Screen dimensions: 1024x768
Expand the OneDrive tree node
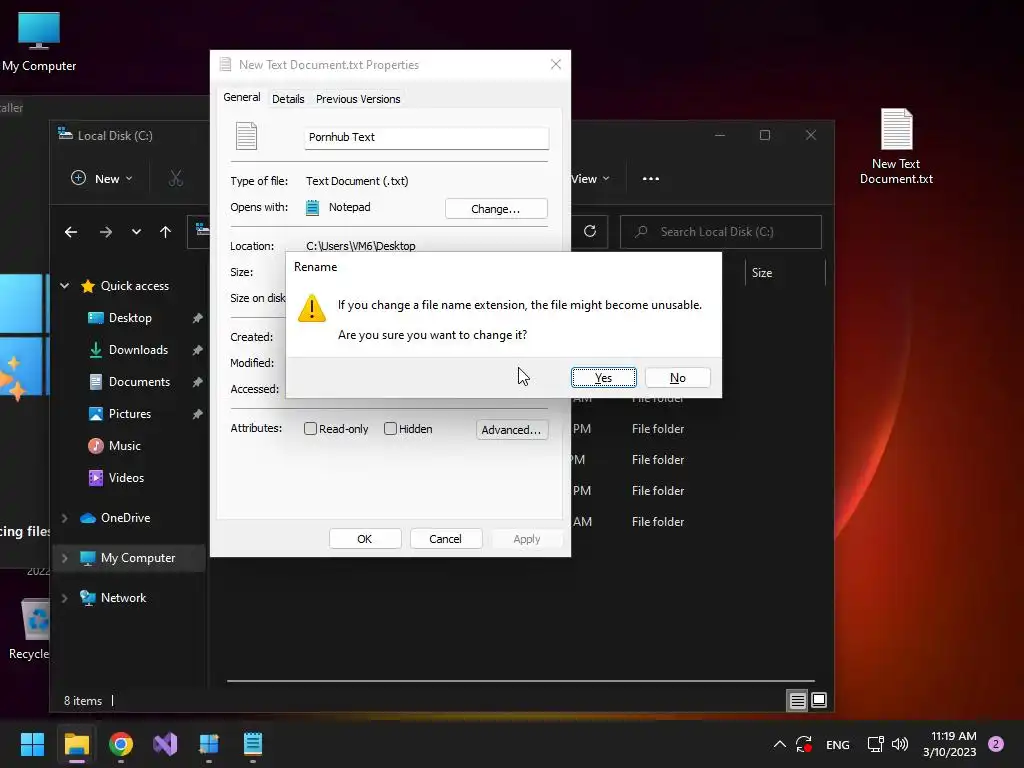coord(65,518)
